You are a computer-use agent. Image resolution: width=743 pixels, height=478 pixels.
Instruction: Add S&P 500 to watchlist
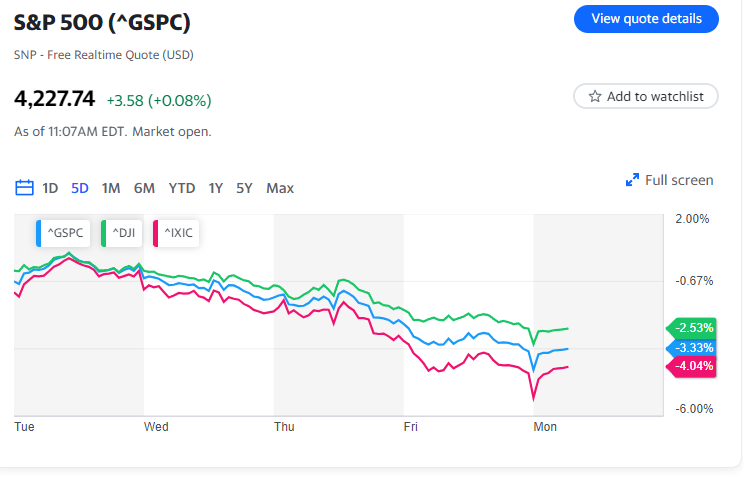(646, 97)
